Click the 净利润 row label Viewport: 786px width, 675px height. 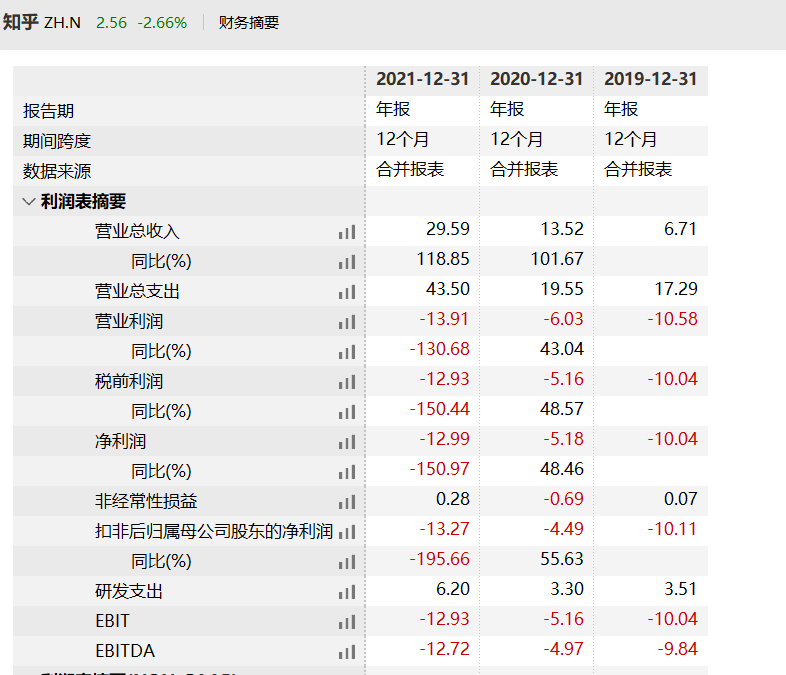(x=120, y=442)
